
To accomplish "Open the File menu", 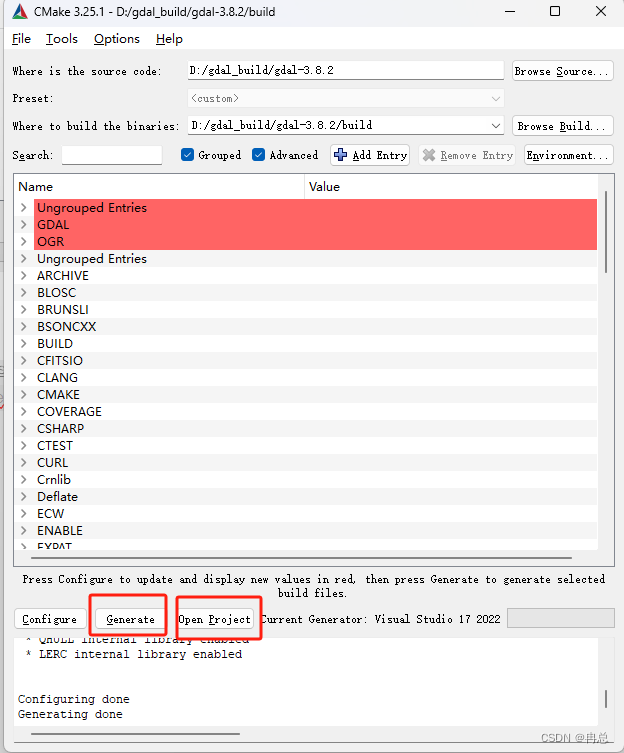I will tap(21, 39).
